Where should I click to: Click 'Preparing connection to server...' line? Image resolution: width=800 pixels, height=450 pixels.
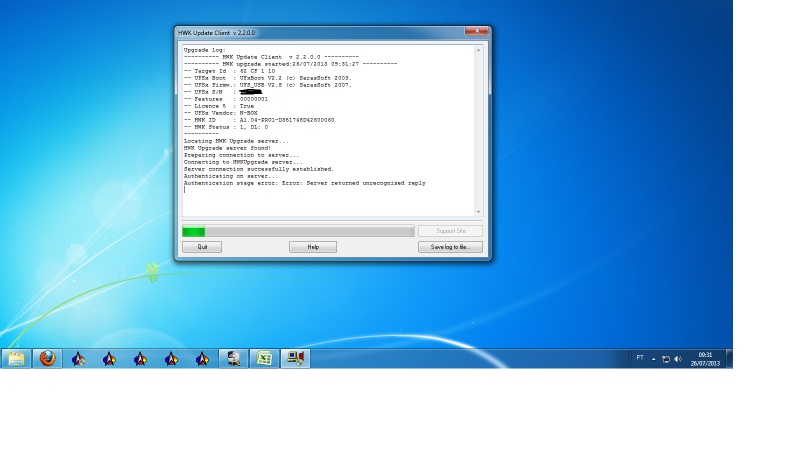click(x=241, y=155)
